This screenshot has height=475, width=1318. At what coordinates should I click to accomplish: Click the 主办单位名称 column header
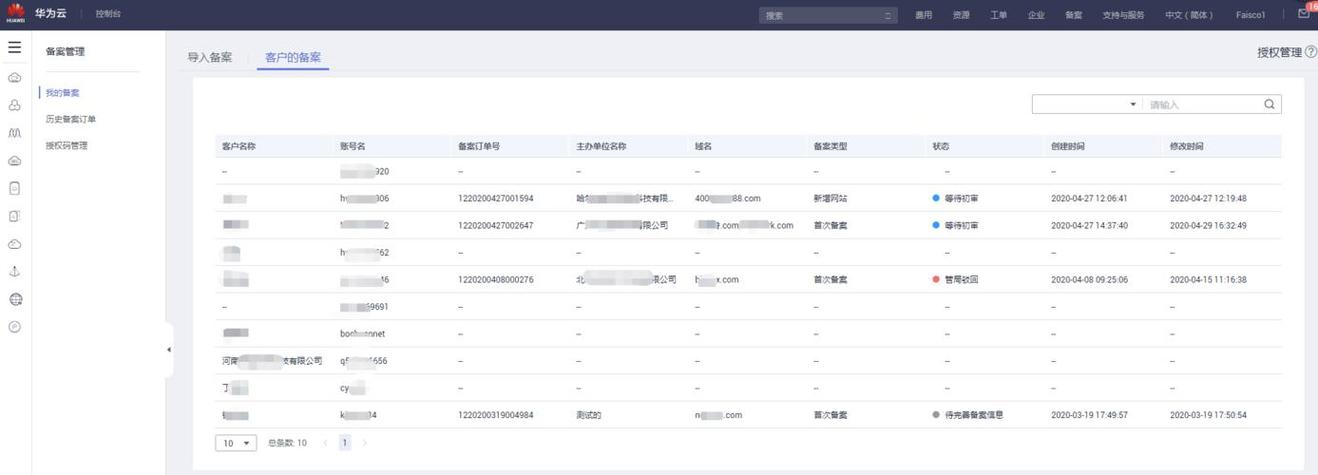[601, 146]
